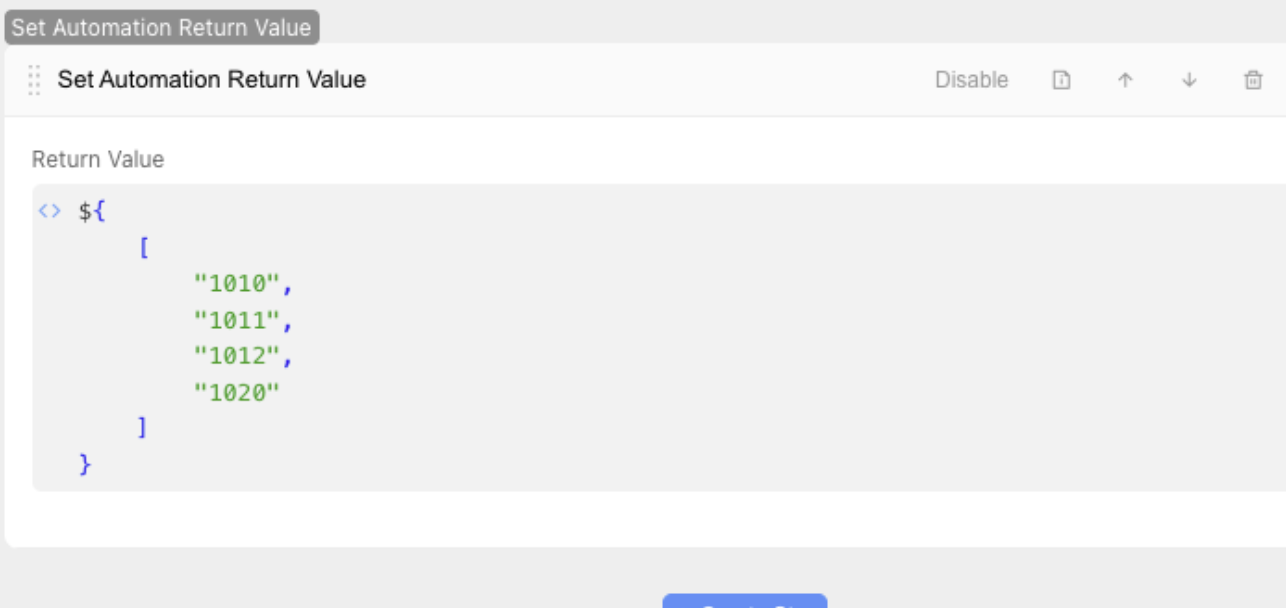Click the gray Set Automation Return Value tooltip
The image size is (1286, 608).
[161, 27]
